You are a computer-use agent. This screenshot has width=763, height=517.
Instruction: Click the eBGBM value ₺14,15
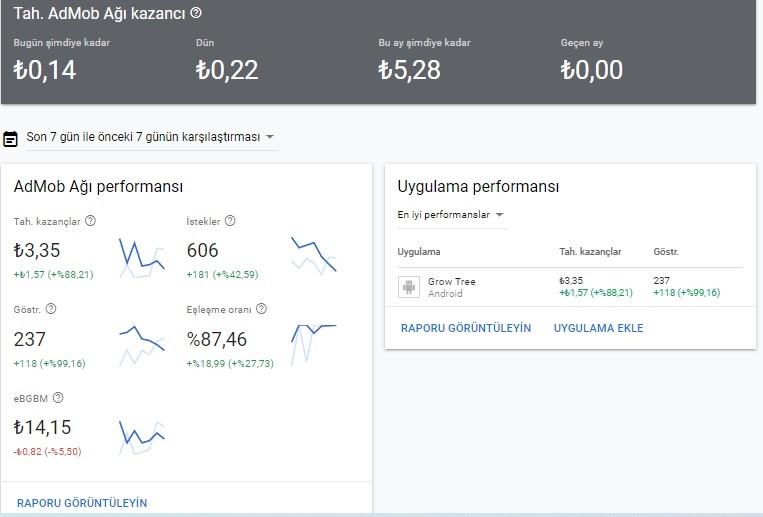(42, 427)
